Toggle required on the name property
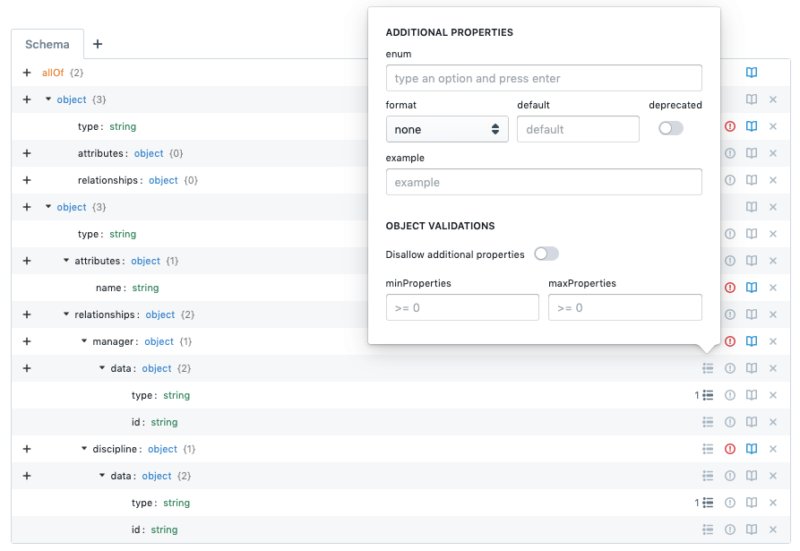 coord(730,288)
